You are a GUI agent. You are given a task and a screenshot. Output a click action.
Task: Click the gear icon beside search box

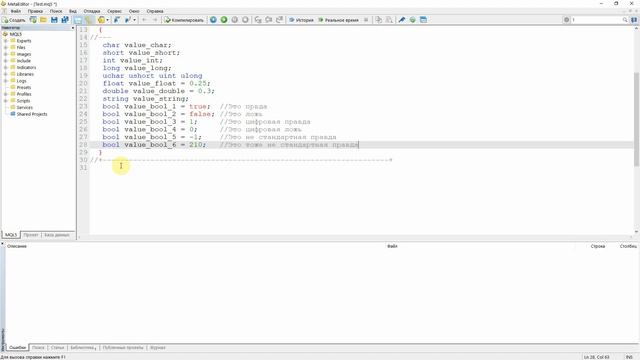point(566,20)
